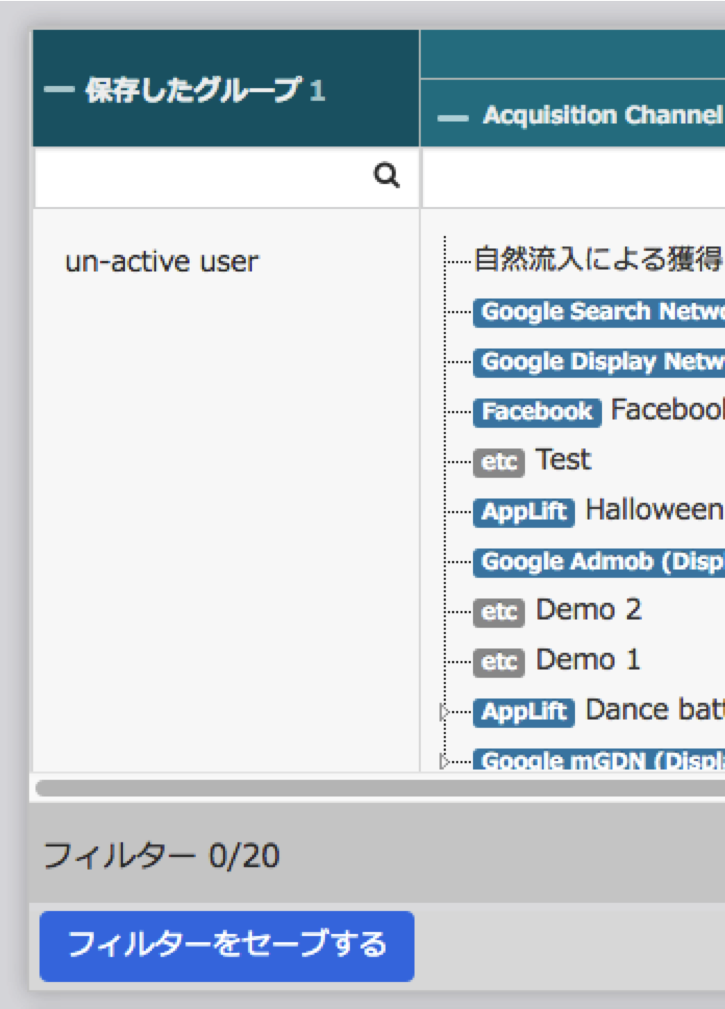Click the etc badge beside Demo 1
725x1009 pixels.
pyautogui.click(x=499, y=662)
